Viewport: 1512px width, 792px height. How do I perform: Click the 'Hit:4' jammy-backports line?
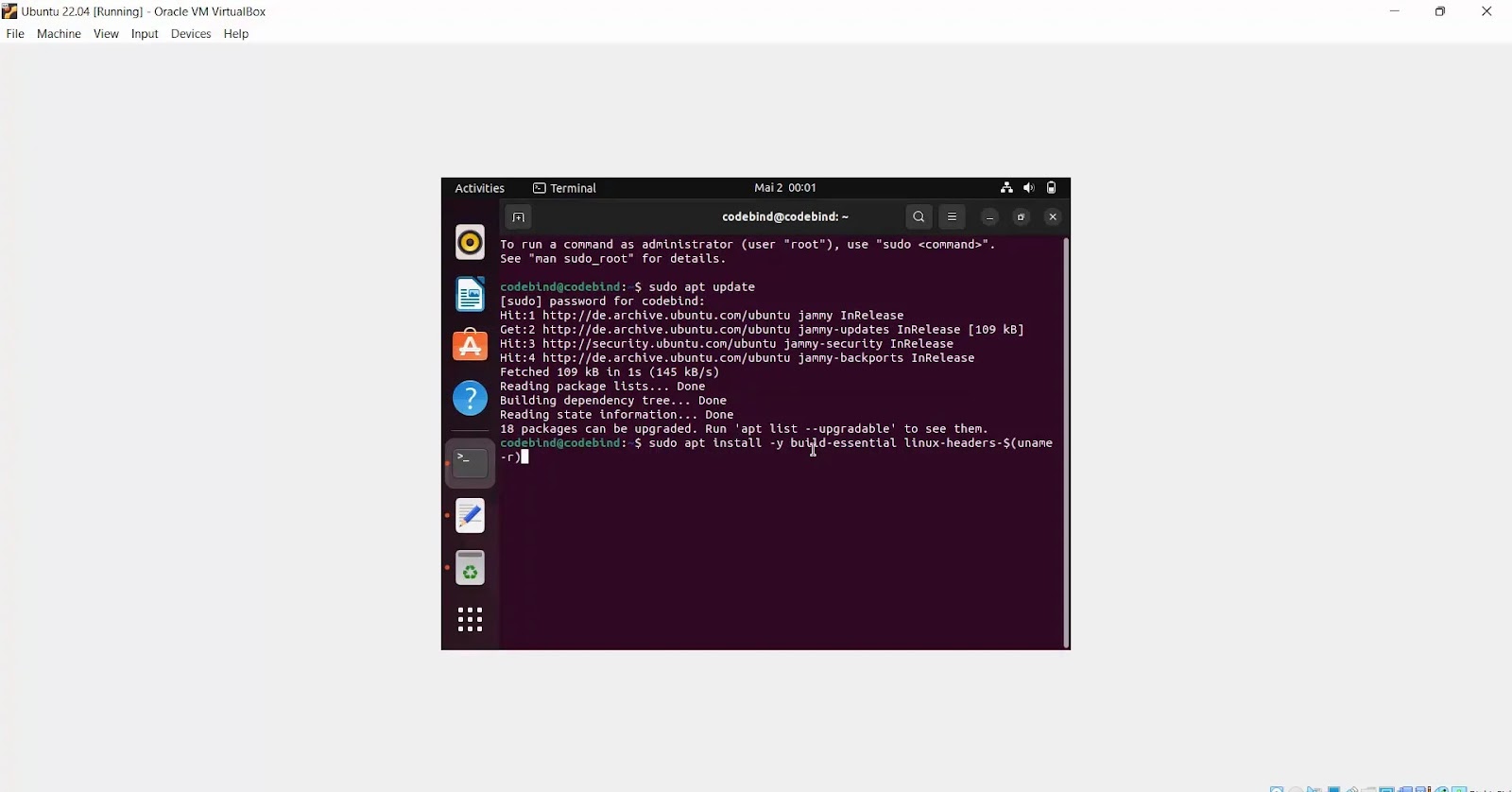[x=737, y=358]
